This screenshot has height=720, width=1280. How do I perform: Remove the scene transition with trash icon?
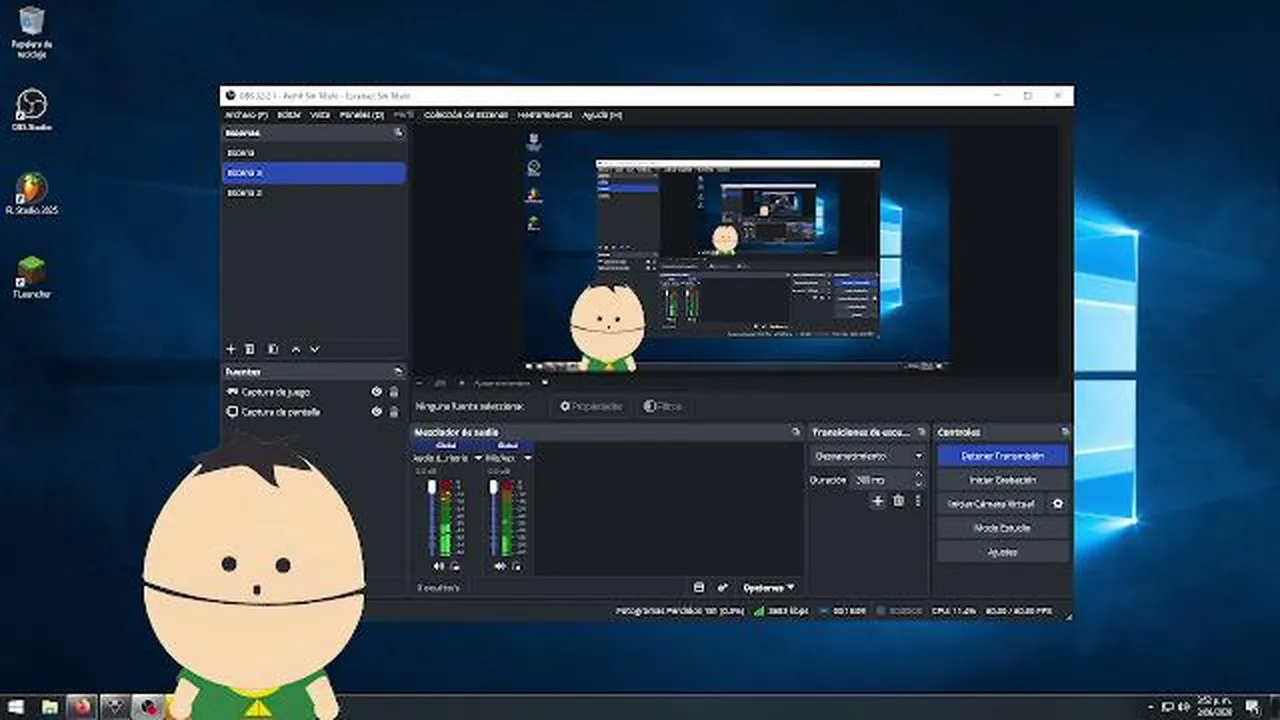coord(898,501)
